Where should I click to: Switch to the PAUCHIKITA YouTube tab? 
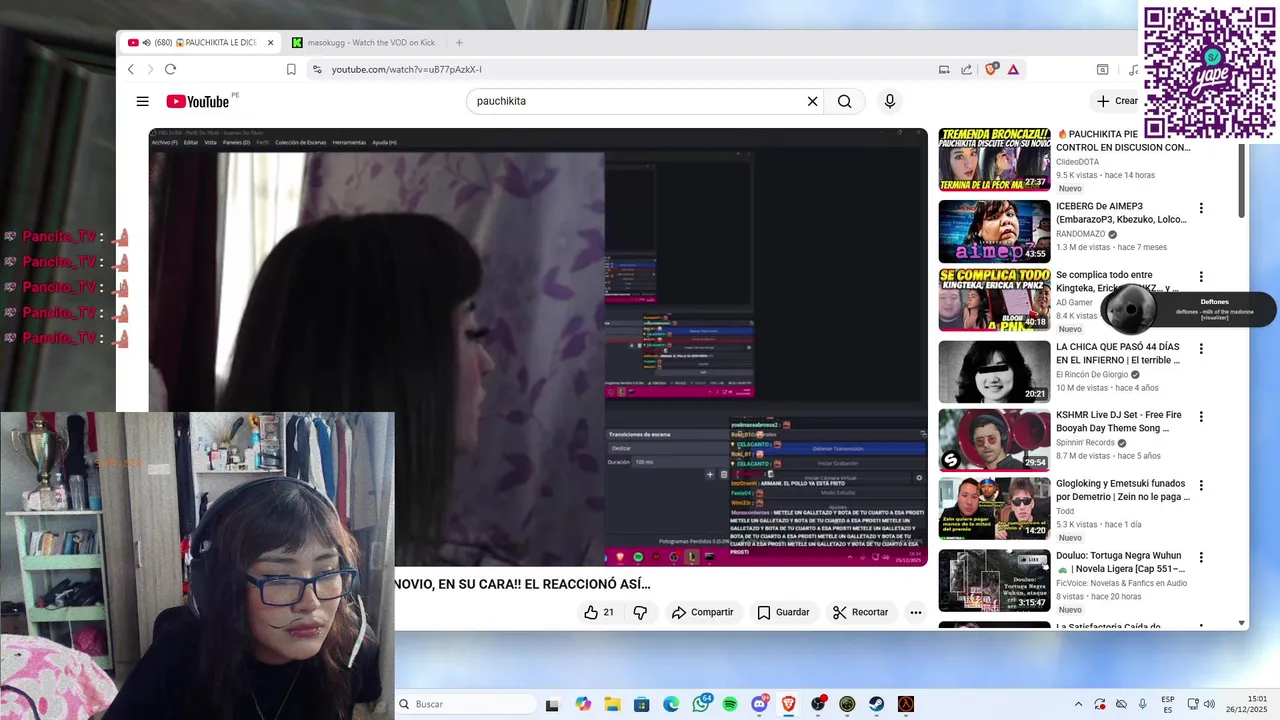(200, 43)
